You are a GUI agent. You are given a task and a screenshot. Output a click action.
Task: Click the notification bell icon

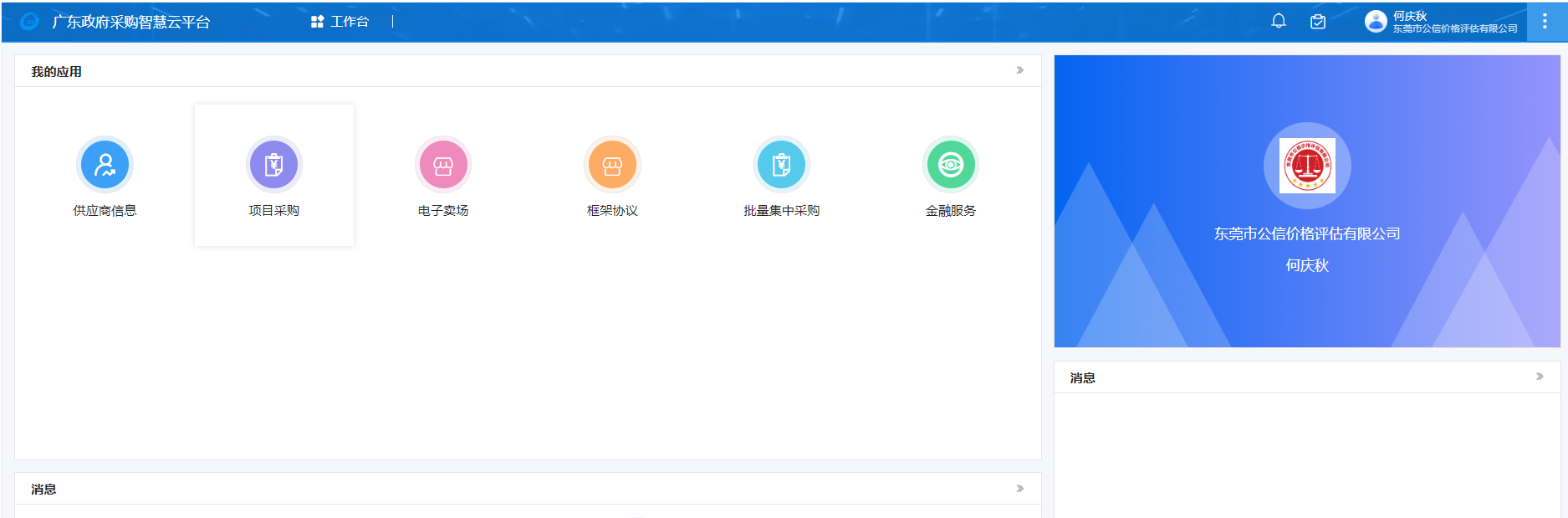point(1279,21)
